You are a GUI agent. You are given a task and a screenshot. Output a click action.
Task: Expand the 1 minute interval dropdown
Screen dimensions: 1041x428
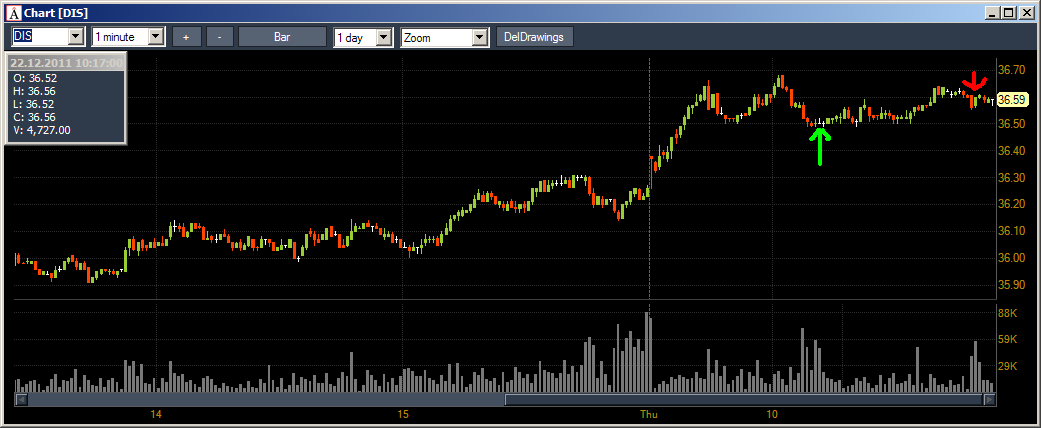click(x=157, y=36)
